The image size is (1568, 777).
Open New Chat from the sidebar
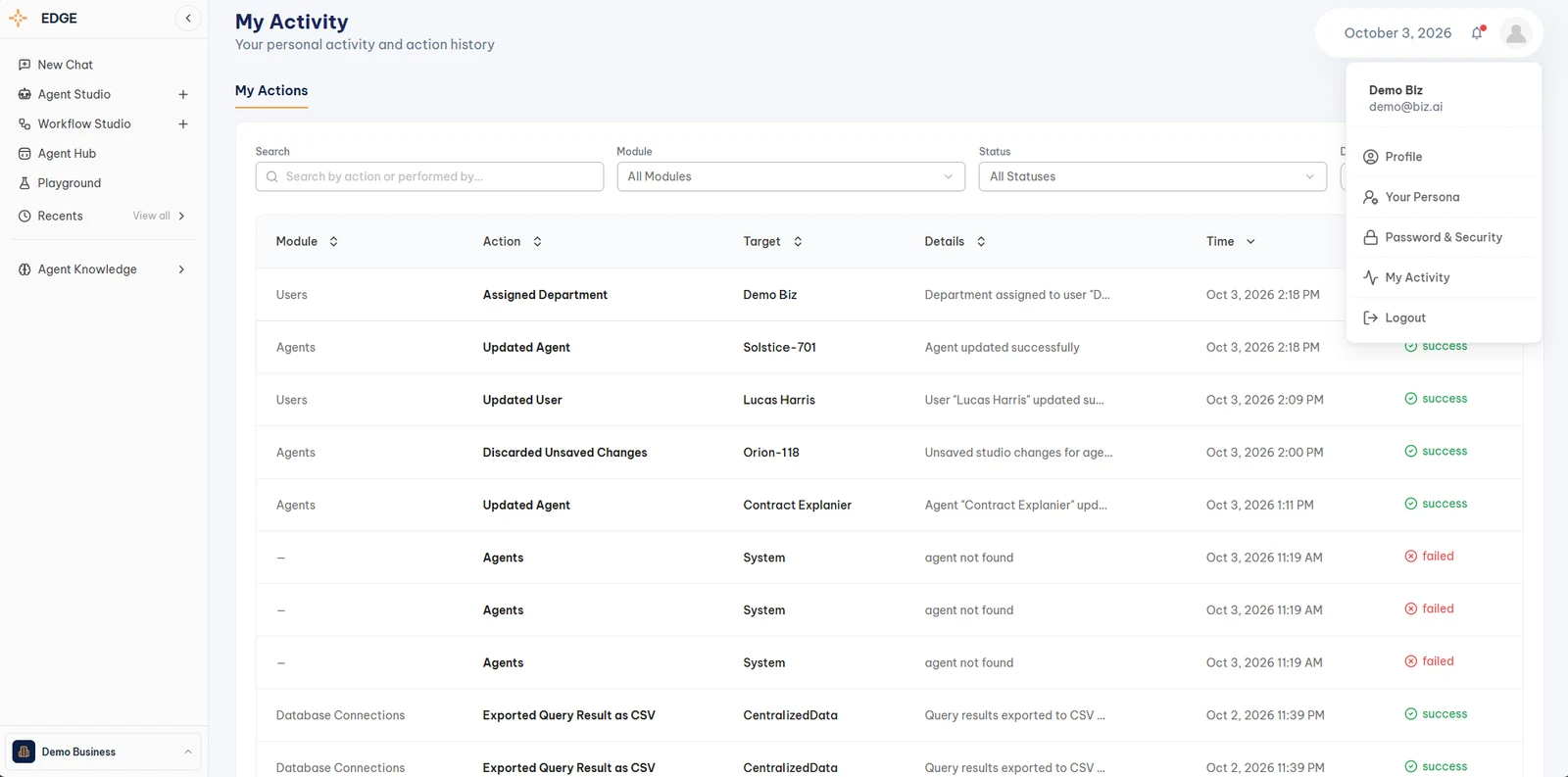click(65, 65)
